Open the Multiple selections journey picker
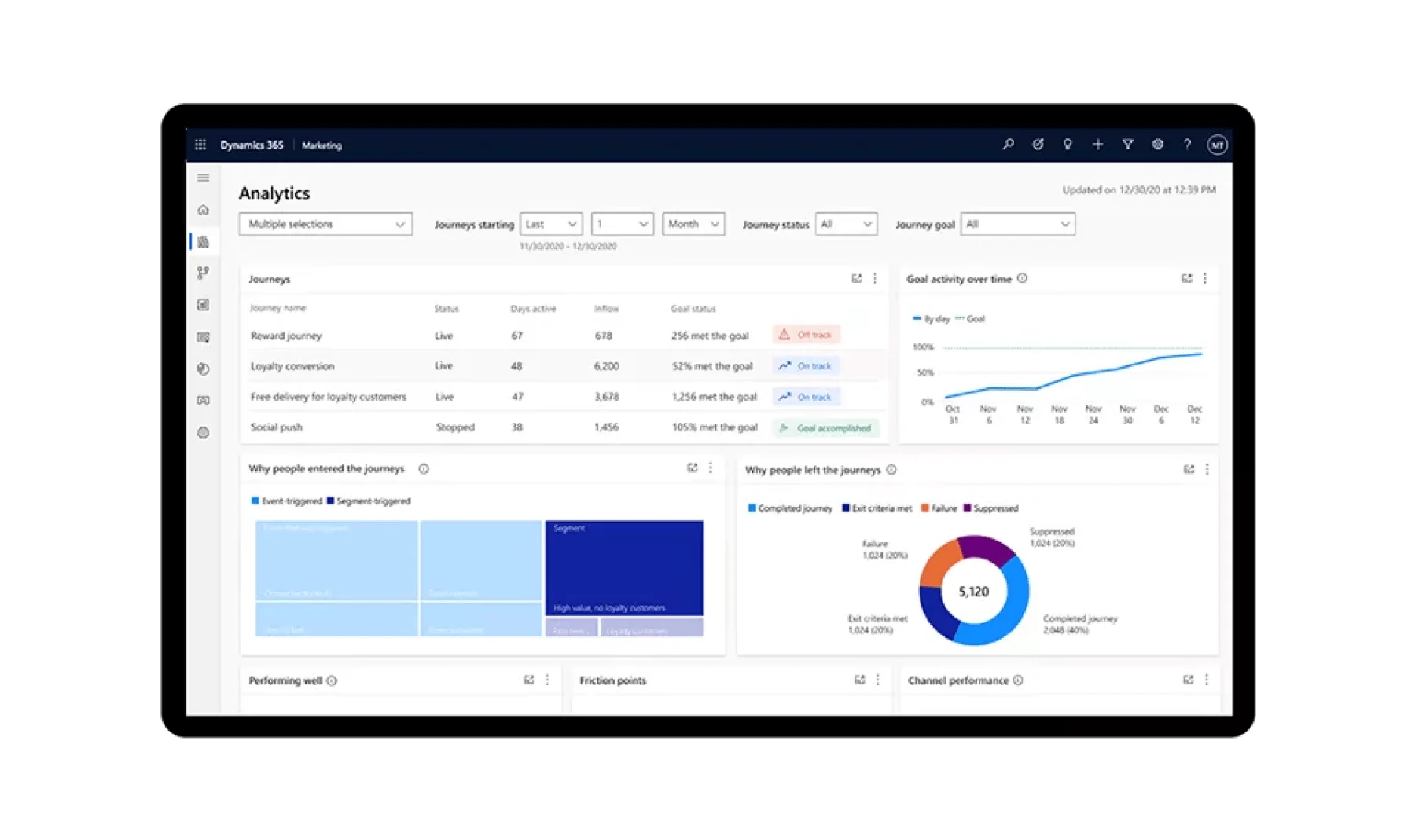Image resolution: width=1415 pixels, height=840 pixels. tap(325, 224)
